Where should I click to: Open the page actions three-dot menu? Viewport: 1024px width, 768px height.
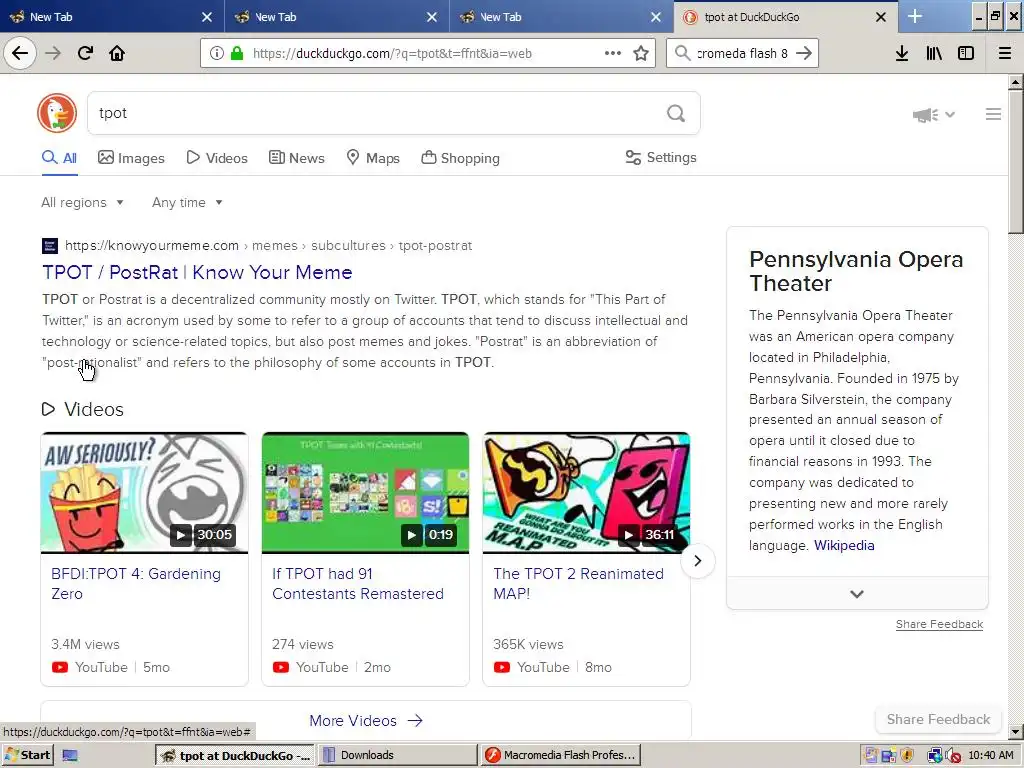click(613, 53)
